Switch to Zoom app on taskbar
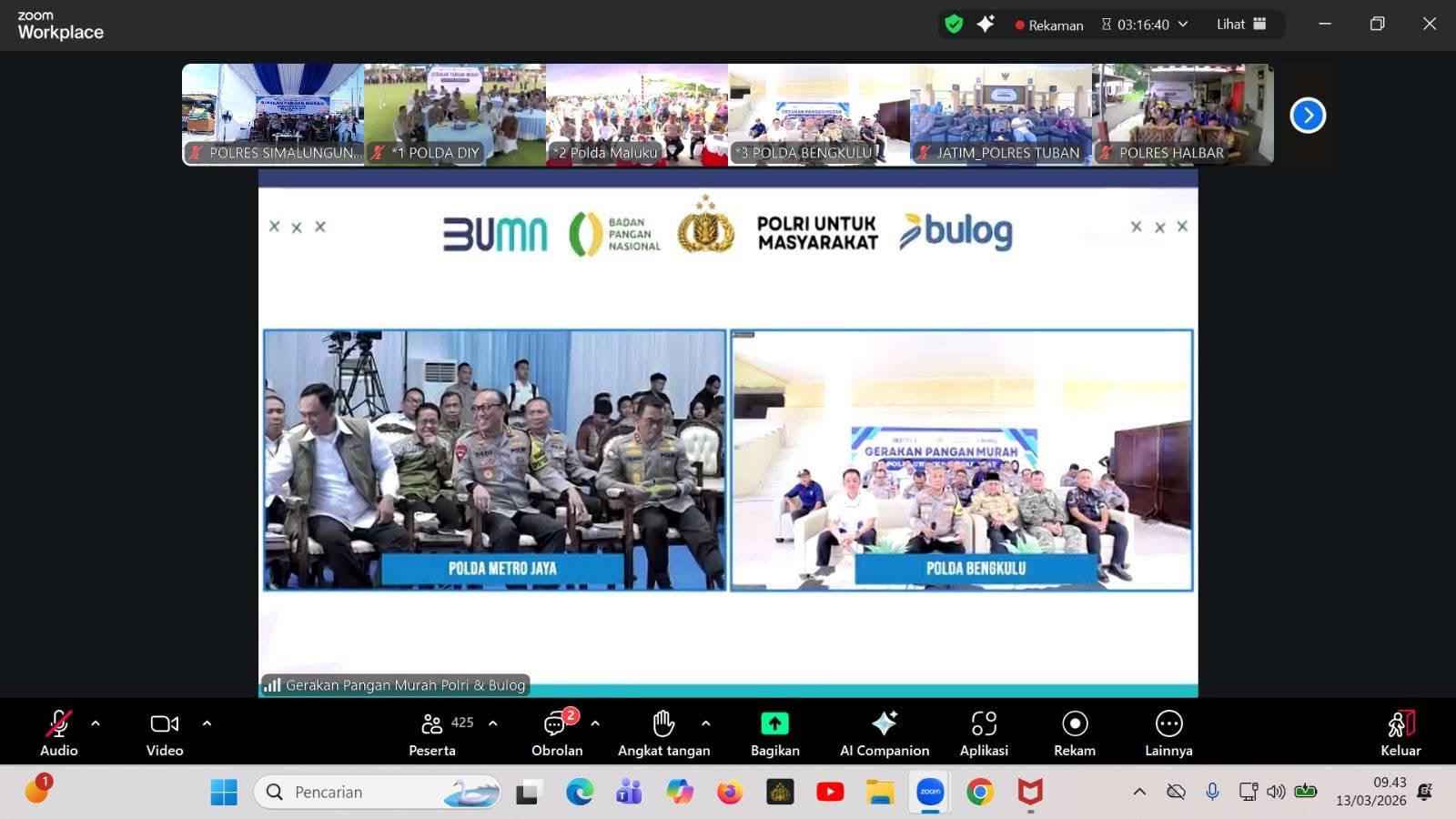Screen dimensions: 1456x819 click(x=930, y=793)
